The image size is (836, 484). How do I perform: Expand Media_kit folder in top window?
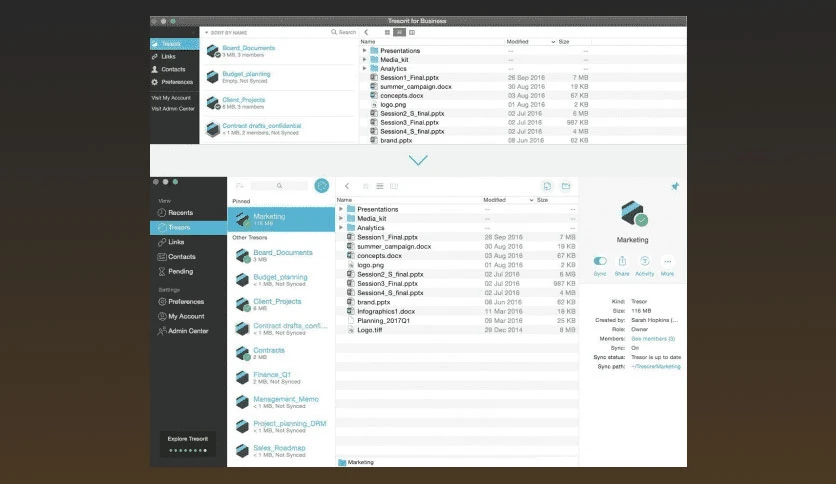click(365, 59)
